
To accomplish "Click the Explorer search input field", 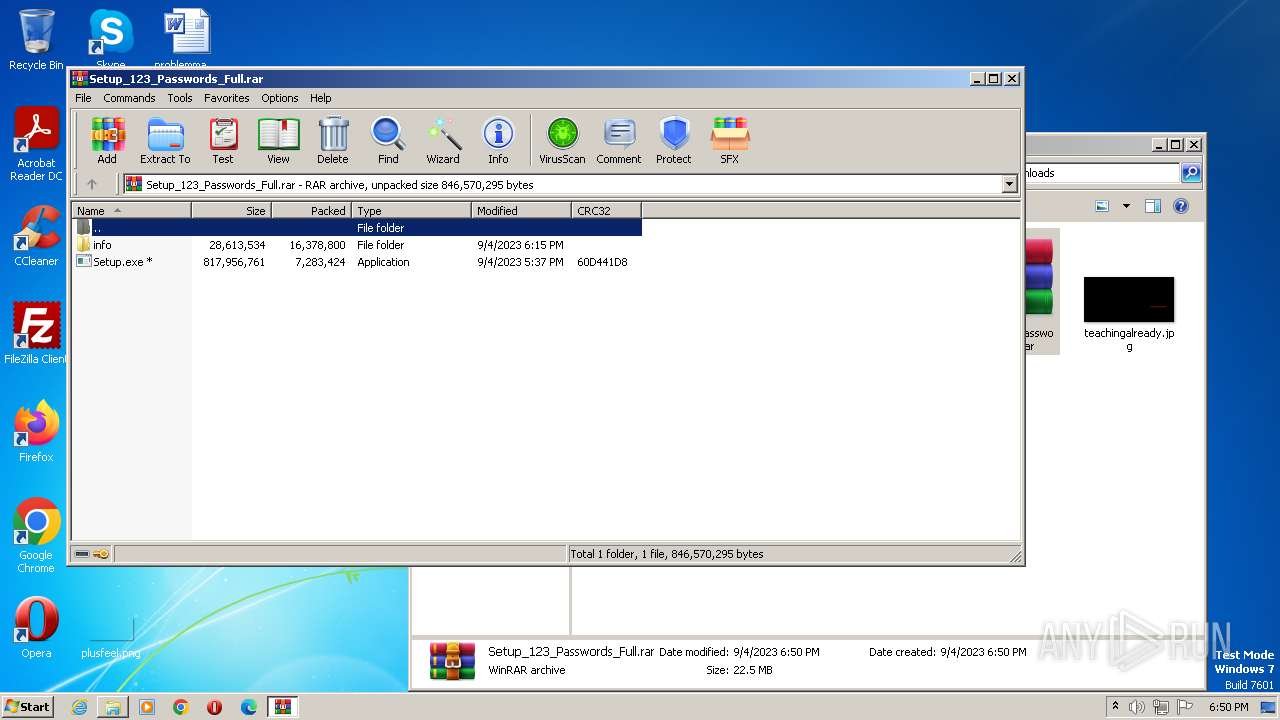I will [1101, 173].
